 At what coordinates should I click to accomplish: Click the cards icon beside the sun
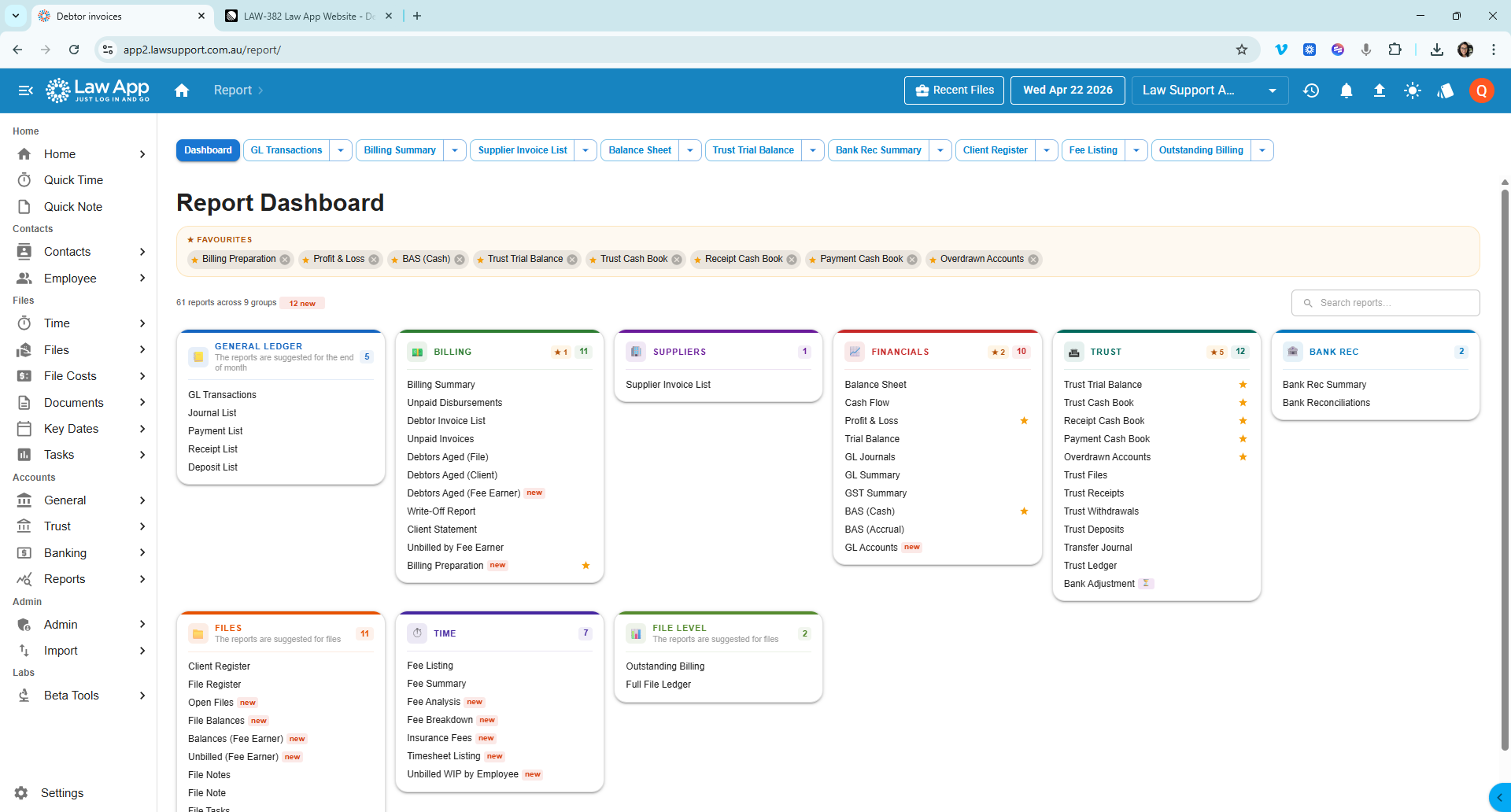click(1446, 90)
